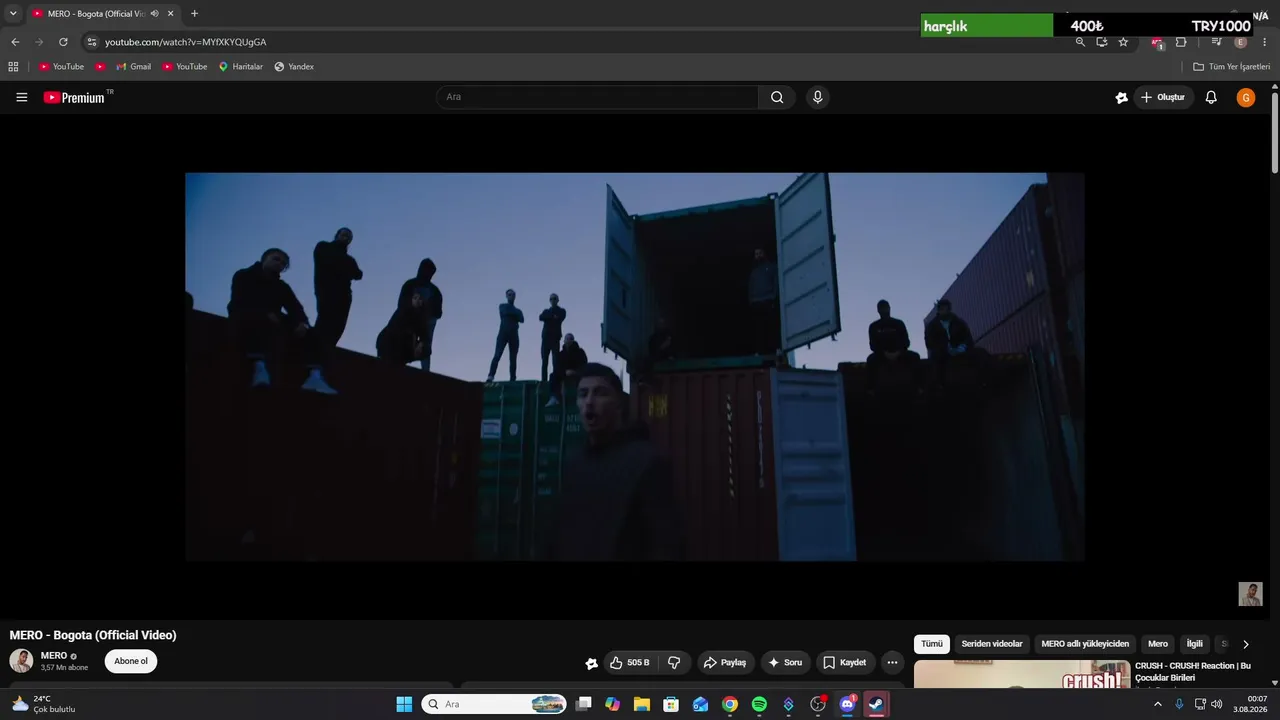
Task: Open the Gmail bookmark
Action: [x=133, y=67]
